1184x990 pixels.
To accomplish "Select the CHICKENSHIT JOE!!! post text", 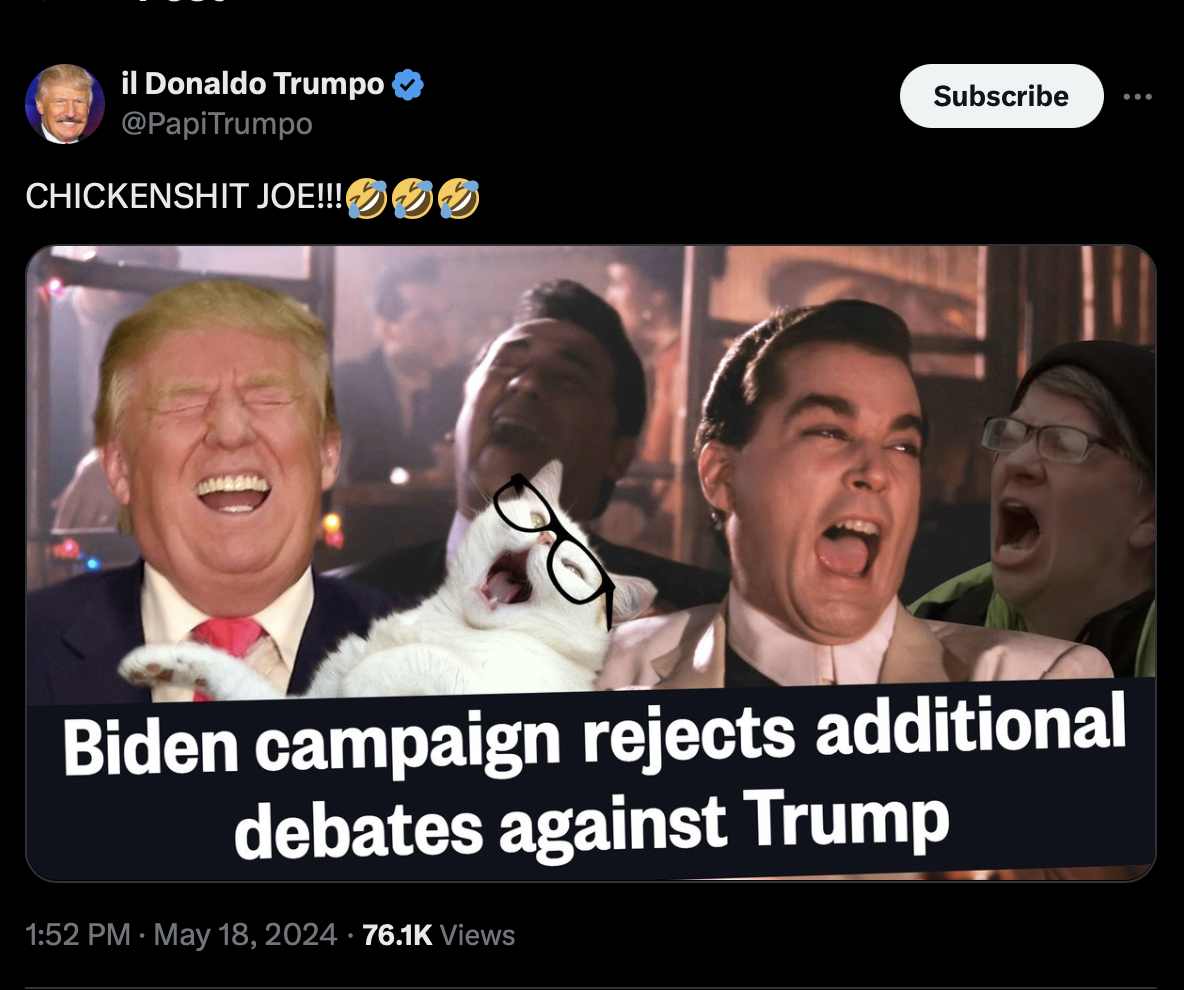I will [183, 197].
